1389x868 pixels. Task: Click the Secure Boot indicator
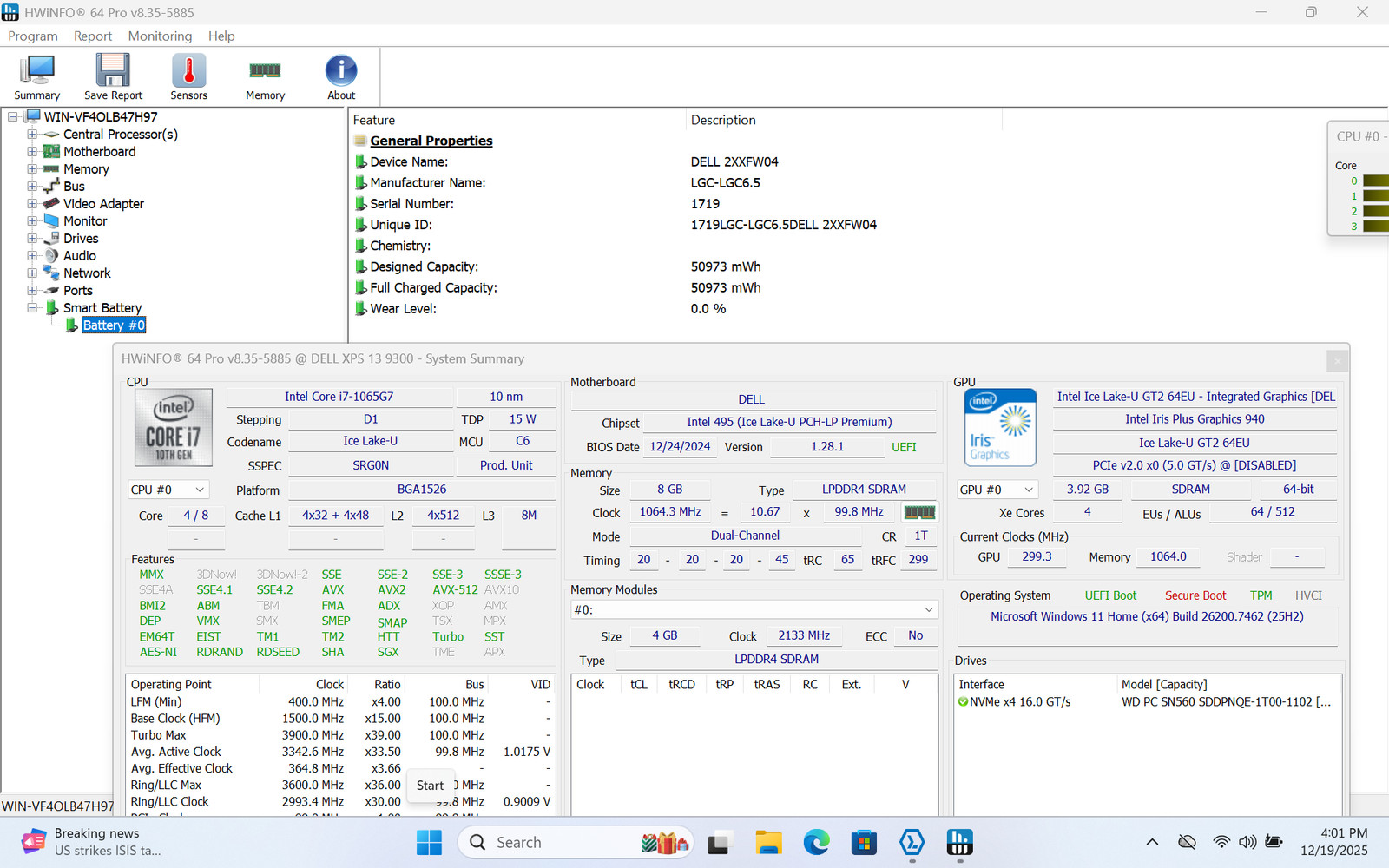pyautogui.click(x=1195, y=595)
